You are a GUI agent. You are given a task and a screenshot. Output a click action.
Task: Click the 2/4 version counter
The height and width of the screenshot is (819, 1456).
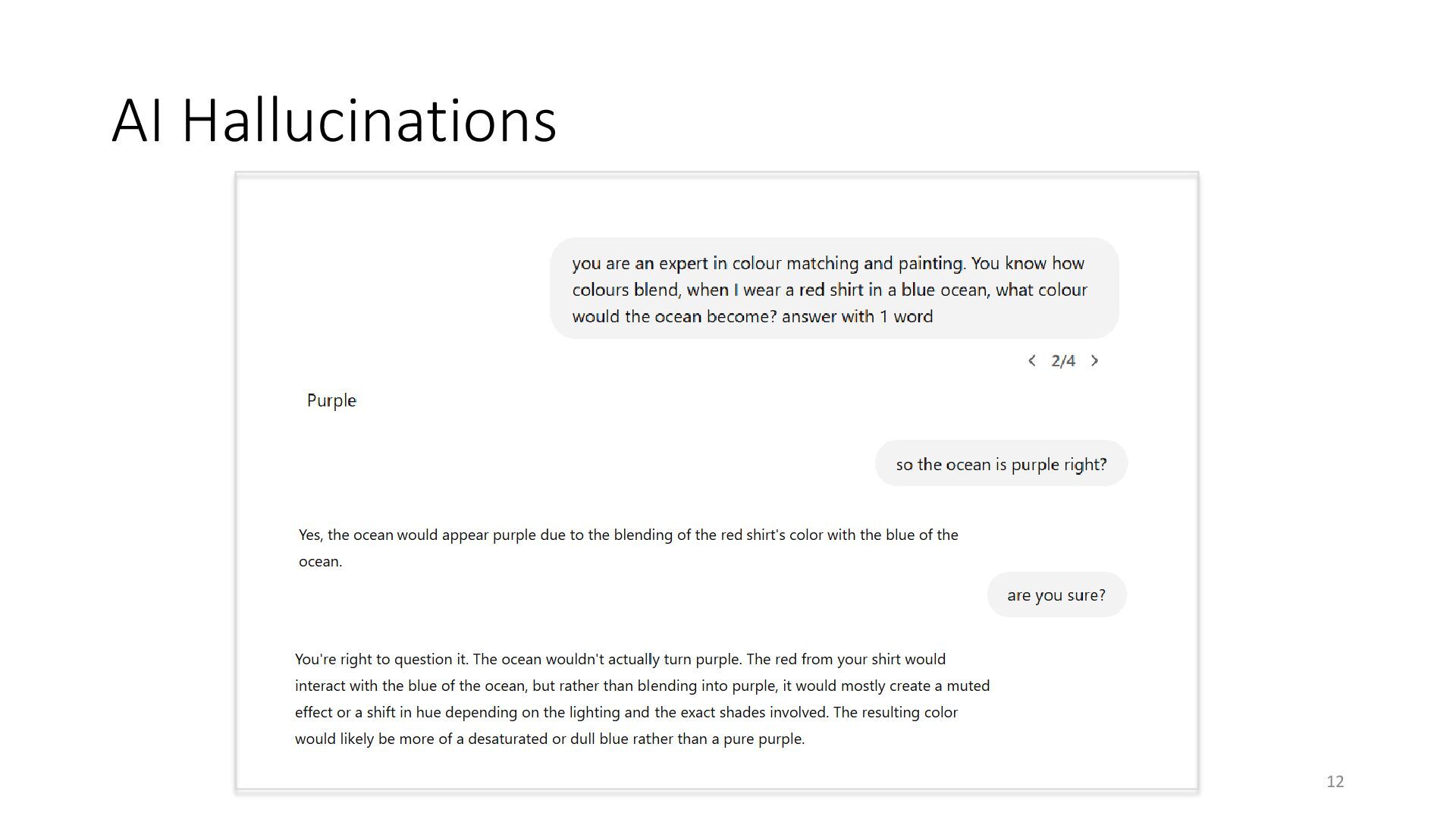1063,361
